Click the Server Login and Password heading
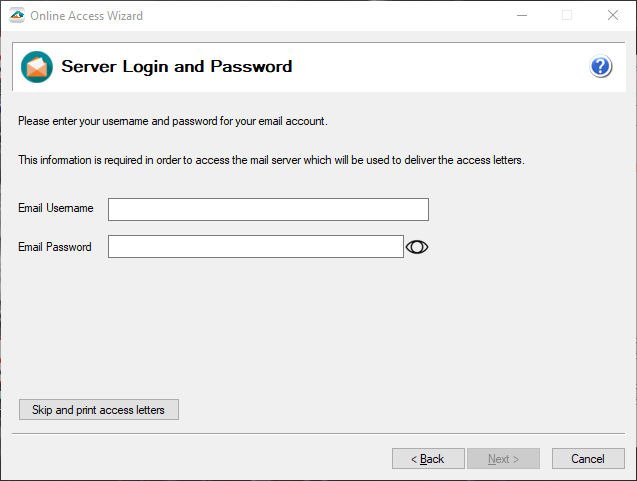The image size is (637, 481). tap(176, 67)
